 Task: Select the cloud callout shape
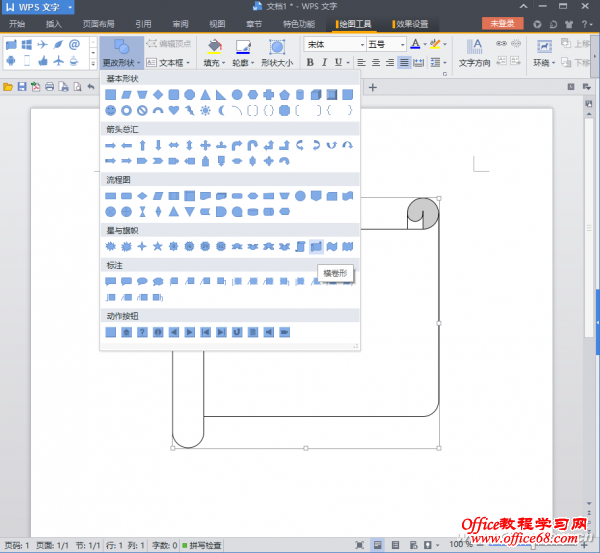(x=158, y=281)
